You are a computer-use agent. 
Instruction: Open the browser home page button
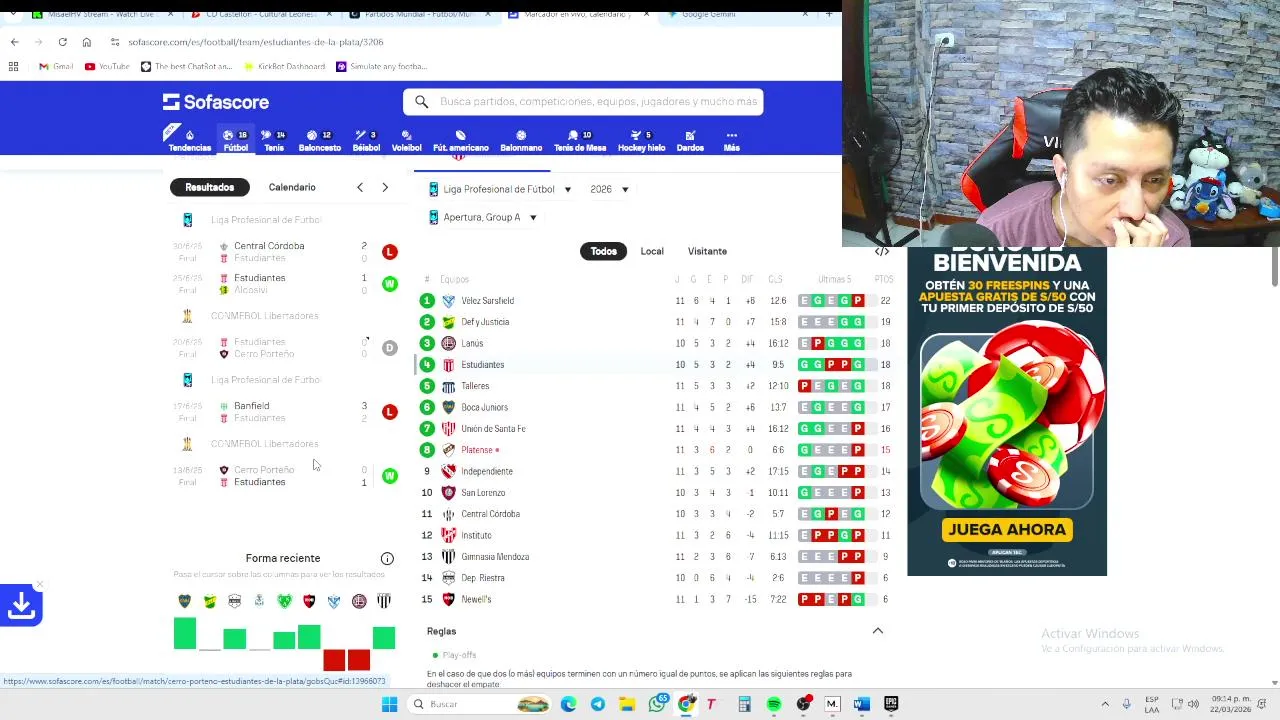[87, 42]
